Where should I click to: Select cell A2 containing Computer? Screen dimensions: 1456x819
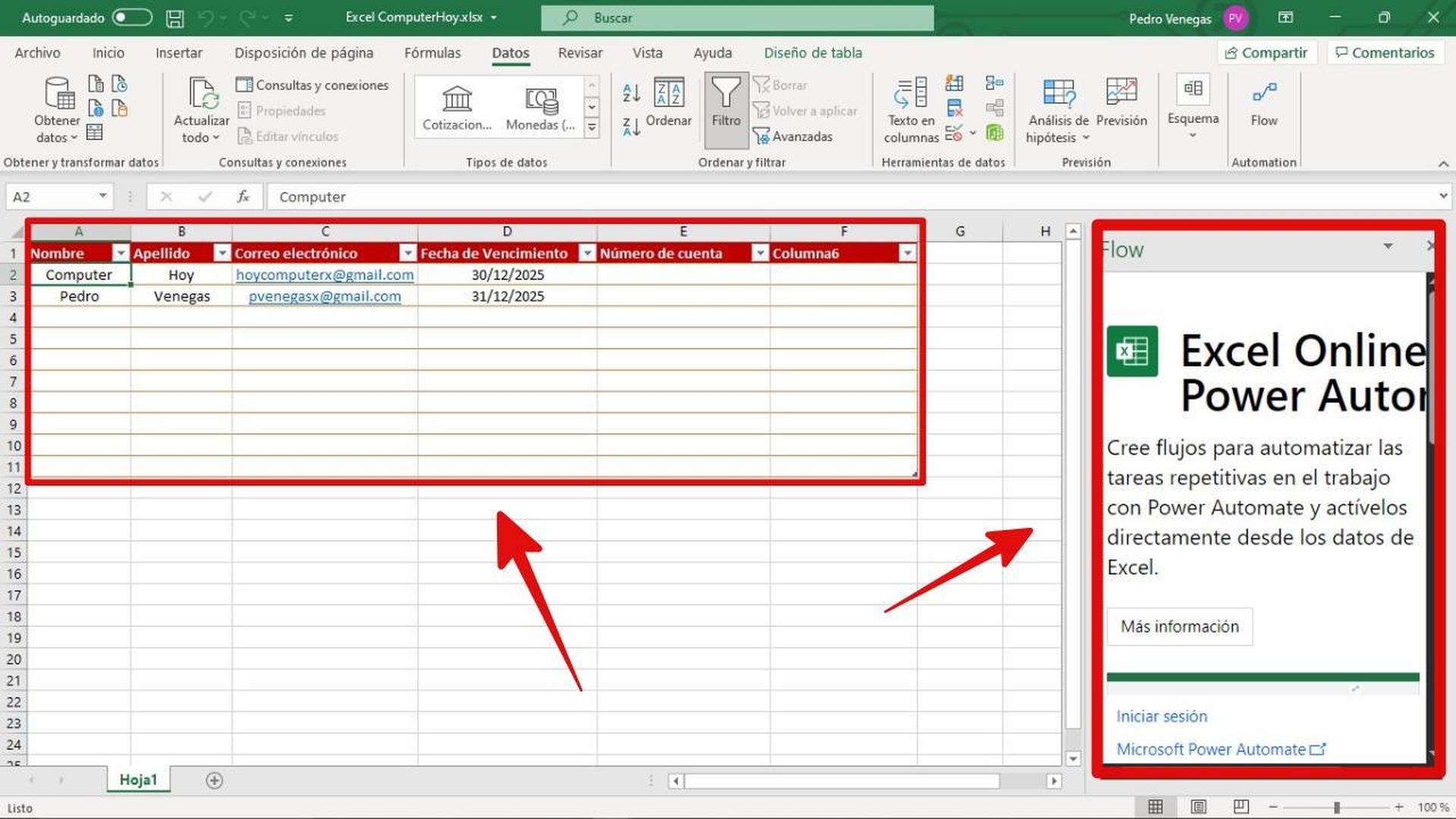(80, 275)
